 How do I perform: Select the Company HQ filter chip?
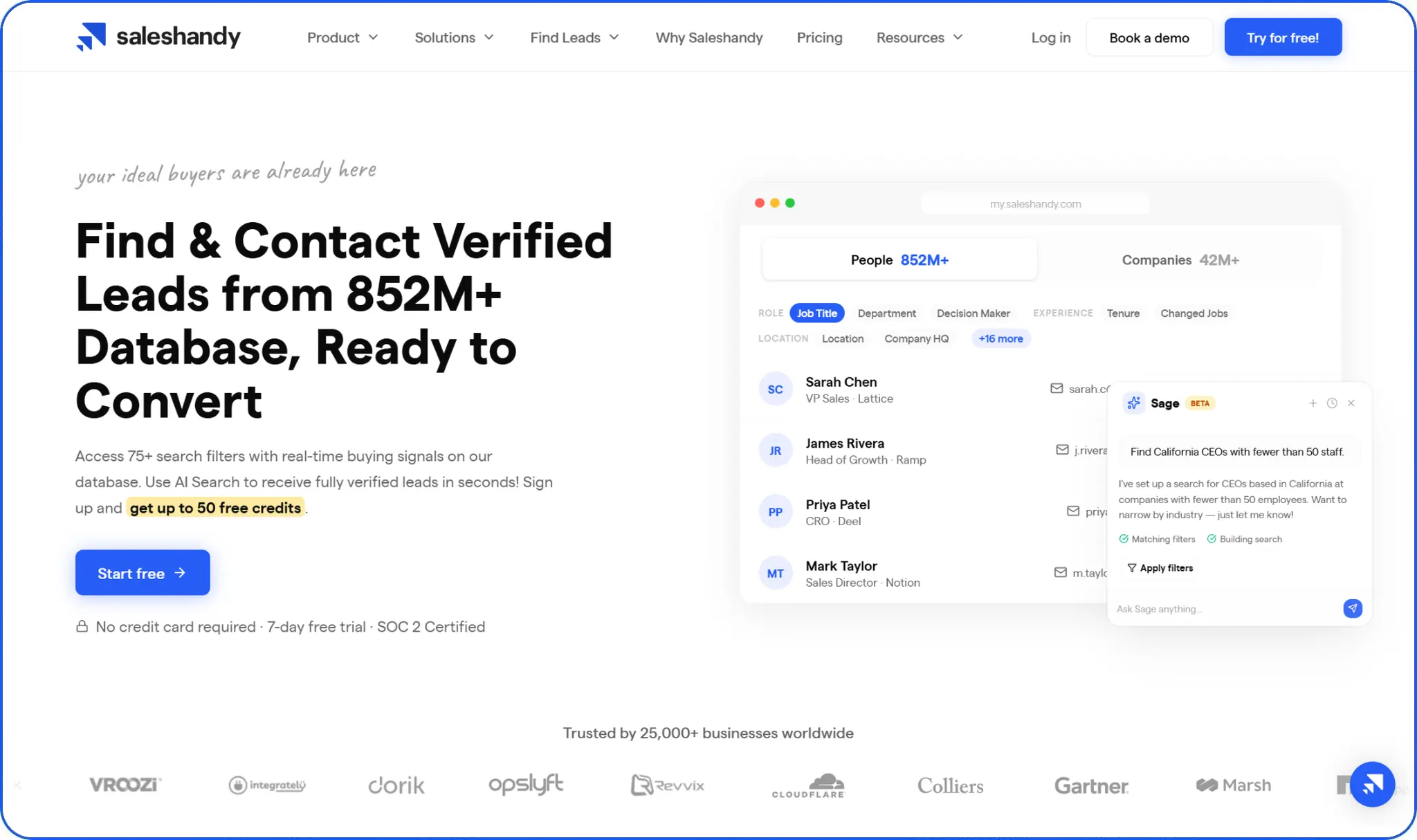click(x=916, y=338)
